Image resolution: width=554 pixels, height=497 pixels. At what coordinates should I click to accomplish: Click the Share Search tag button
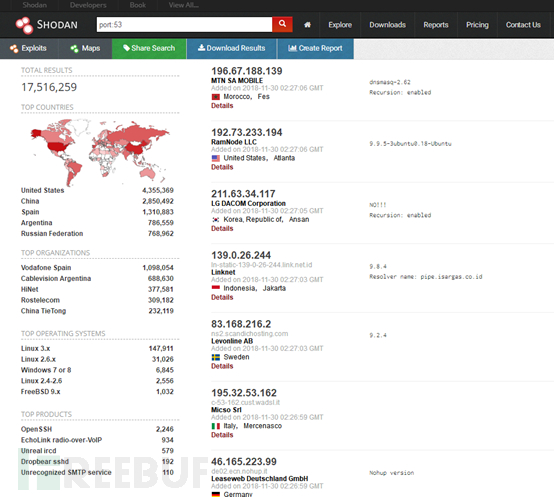[149, 48]
